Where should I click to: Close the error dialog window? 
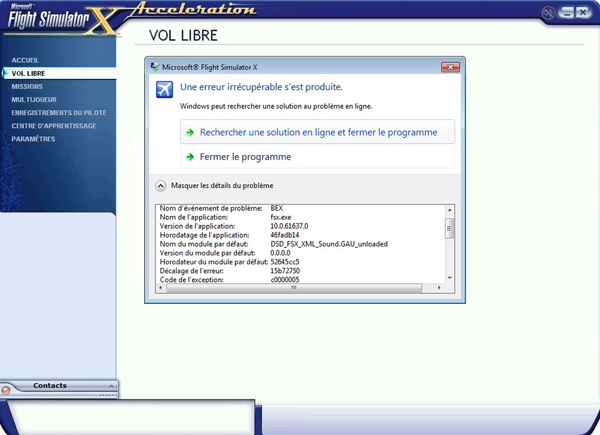450,67
